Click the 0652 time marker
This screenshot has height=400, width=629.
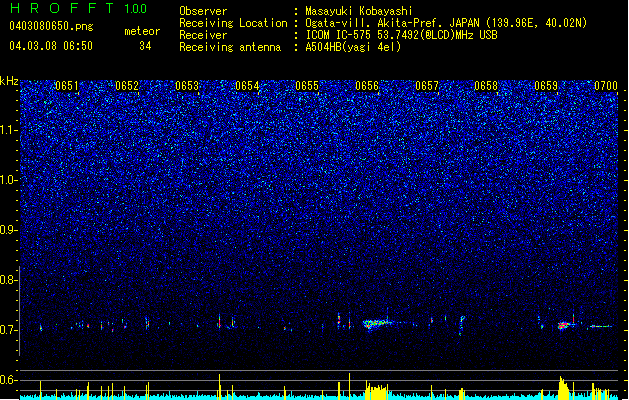[x=127, y=86]
